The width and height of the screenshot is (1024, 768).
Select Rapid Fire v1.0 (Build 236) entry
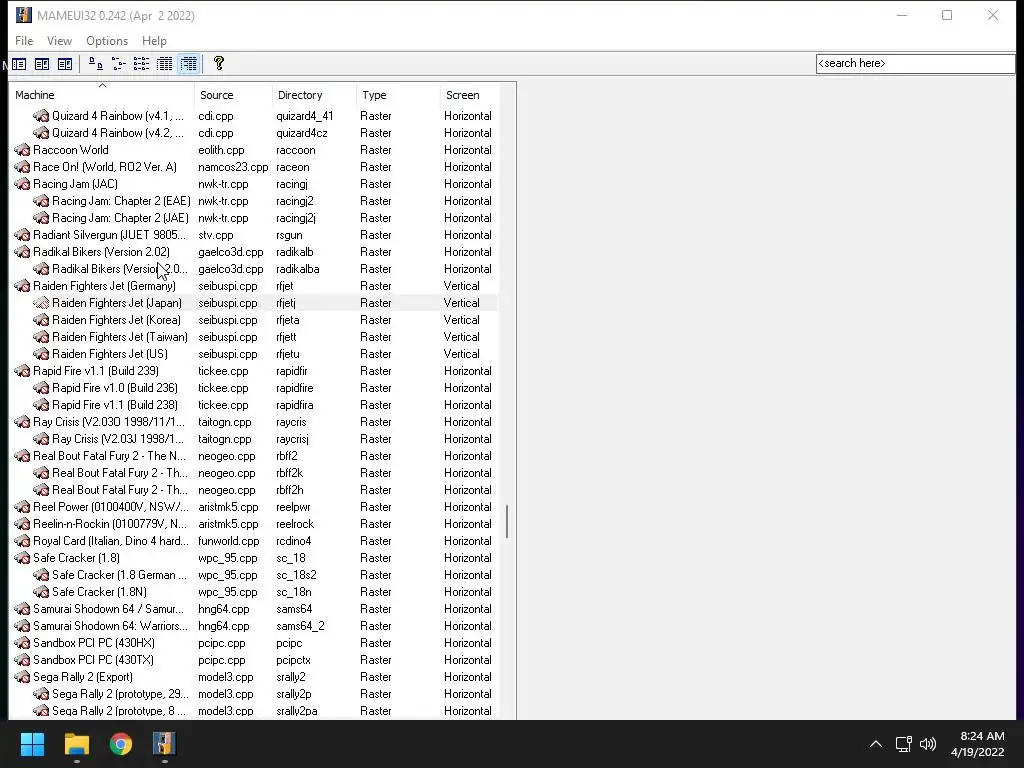115,388
